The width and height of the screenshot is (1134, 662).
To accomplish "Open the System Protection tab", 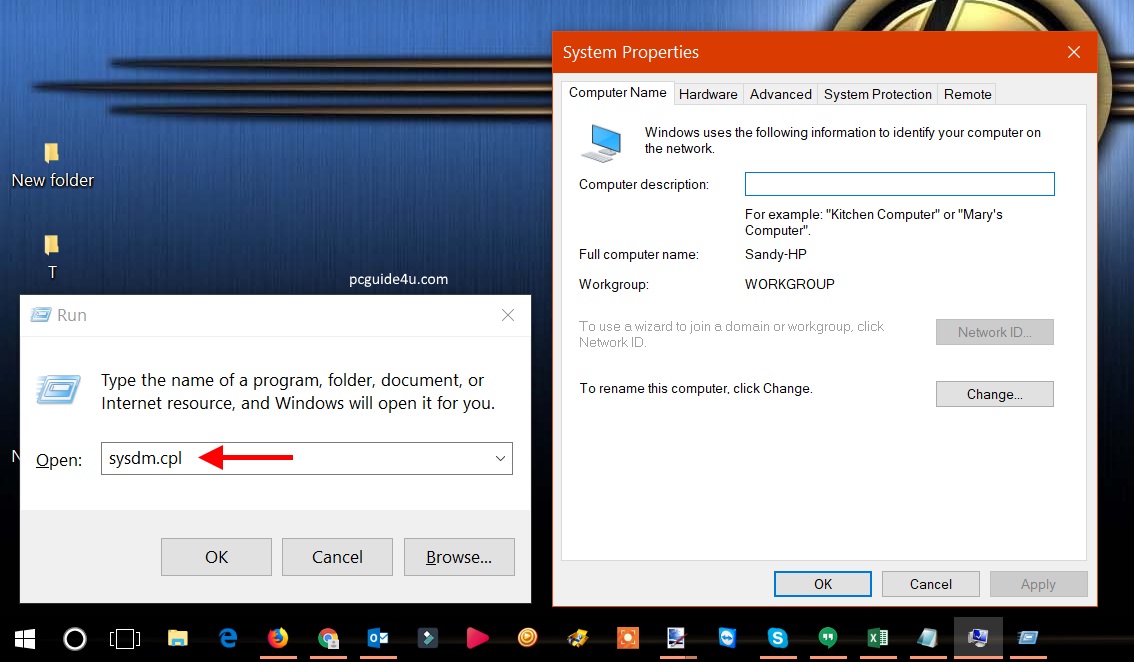I will (x=877, y=94).
